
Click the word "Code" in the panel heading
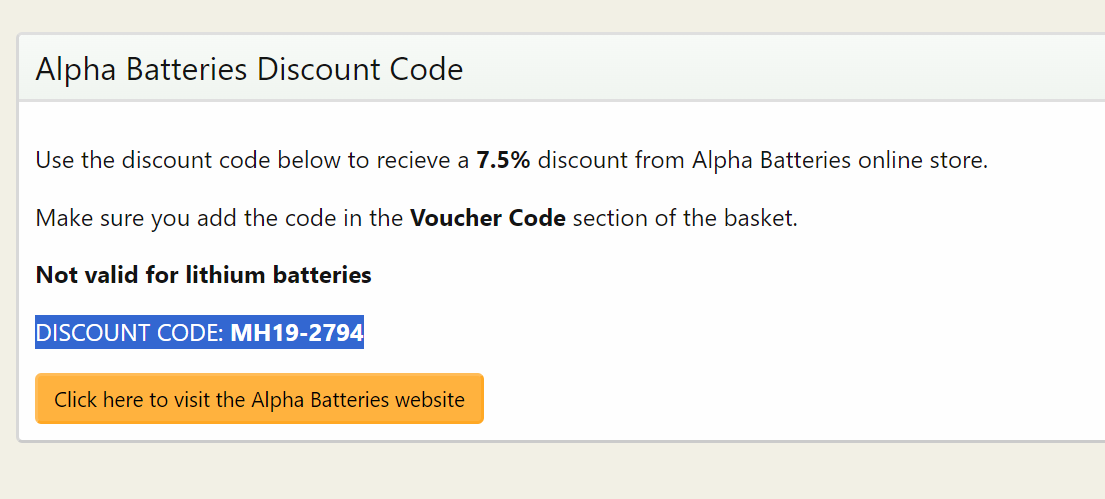pyautogui.click(x=423, y=70)
